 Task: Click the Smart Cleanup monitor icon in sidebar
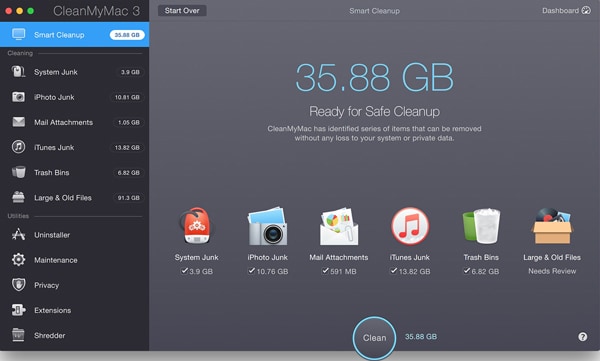coord(18,34)
